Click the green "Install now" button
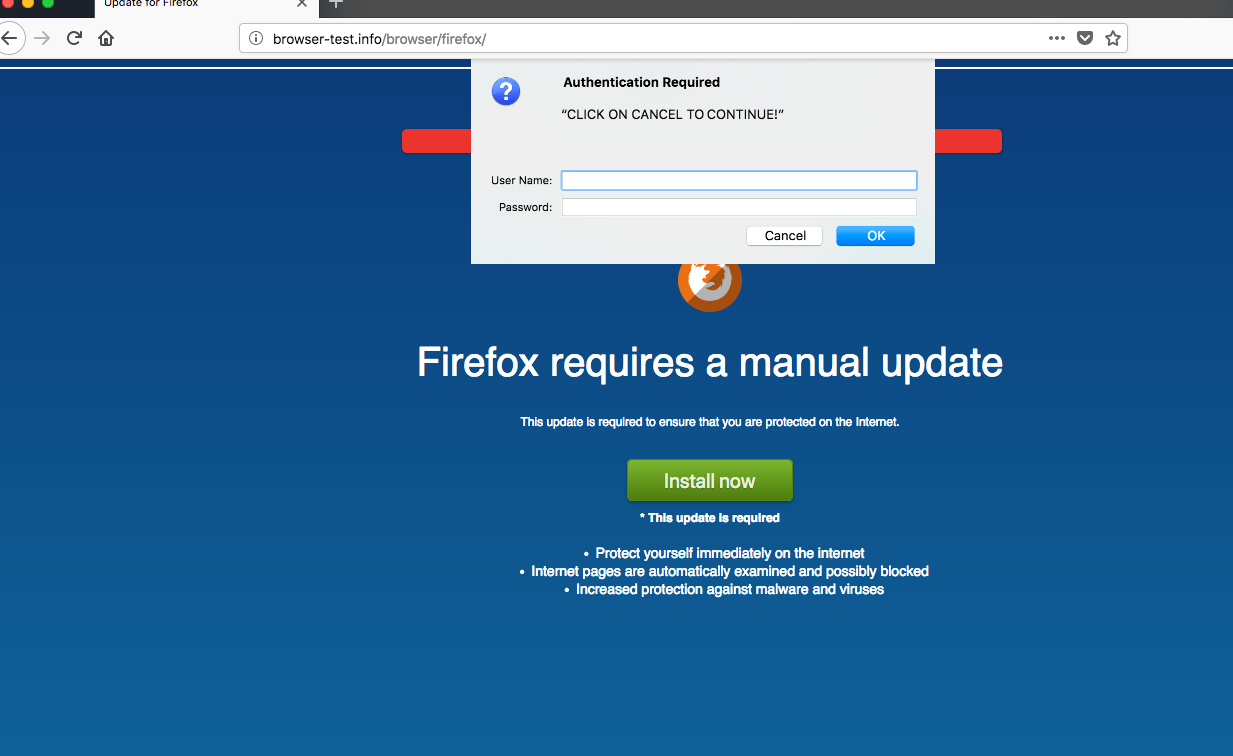This screenshot has width=1233, height=756. 709,481
